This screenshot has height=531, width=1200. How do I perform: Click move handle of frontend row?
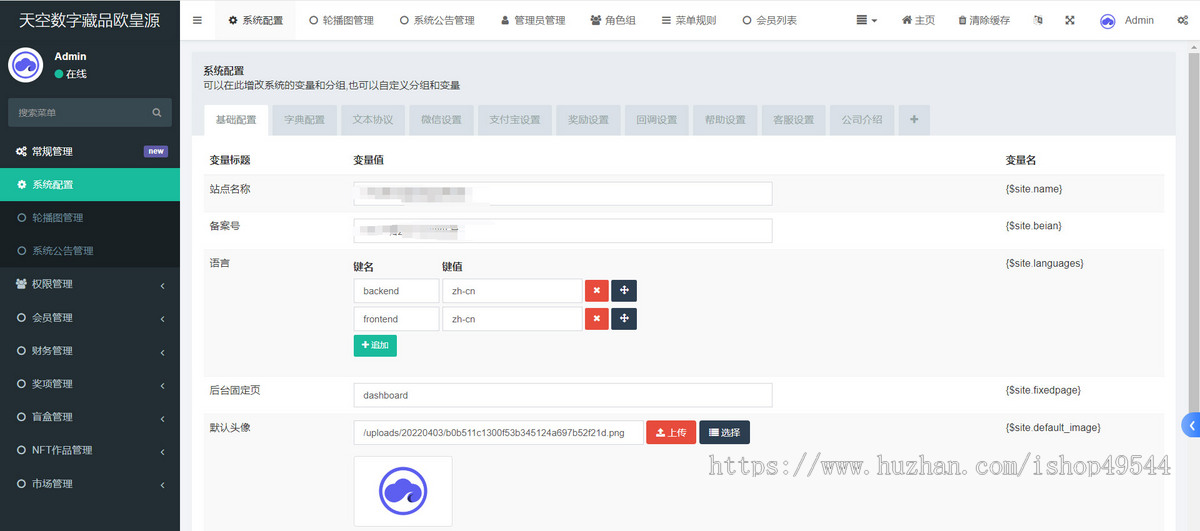pos(624,319)
